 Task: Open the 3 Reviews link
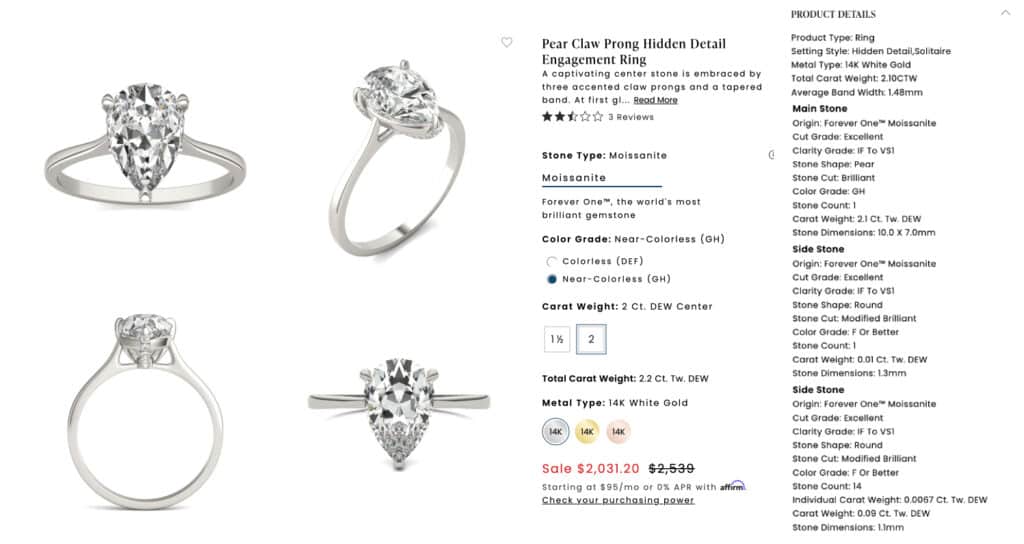(x=631, y=117)
